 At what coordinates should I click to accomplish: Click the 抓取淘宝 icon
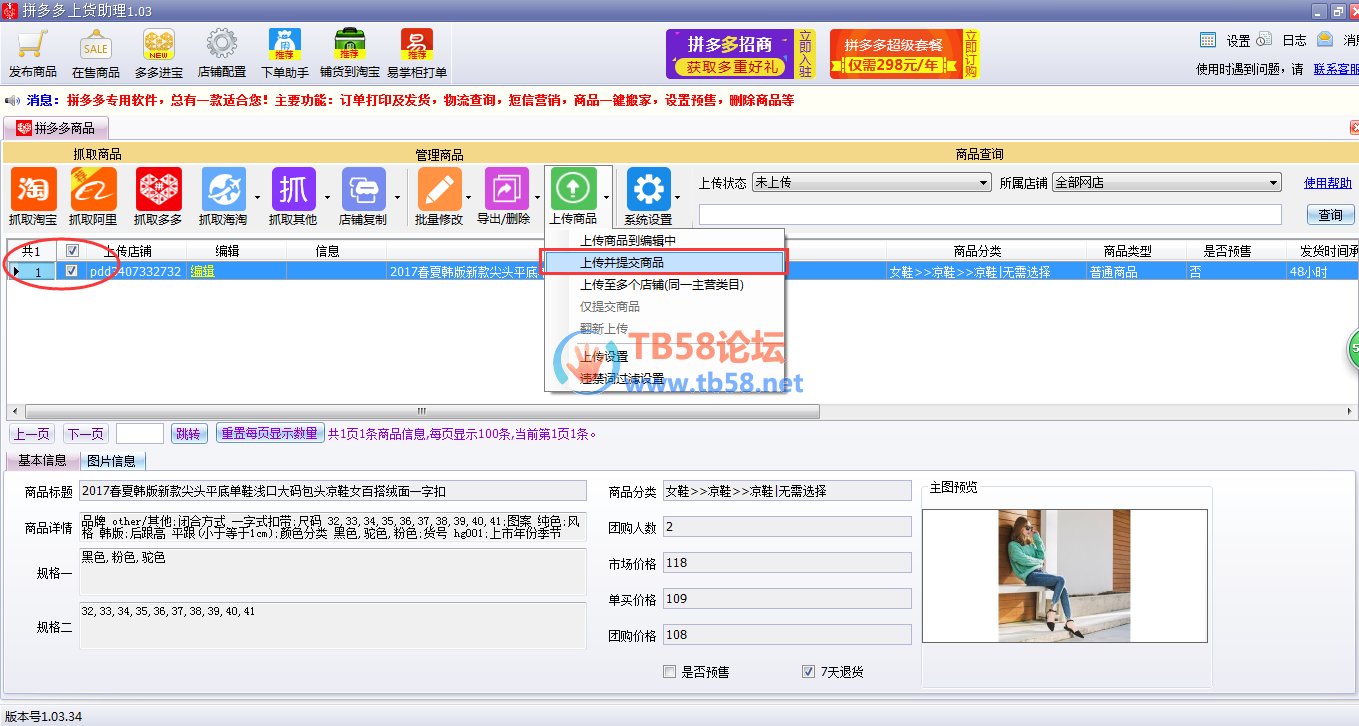tap(33, 189)
